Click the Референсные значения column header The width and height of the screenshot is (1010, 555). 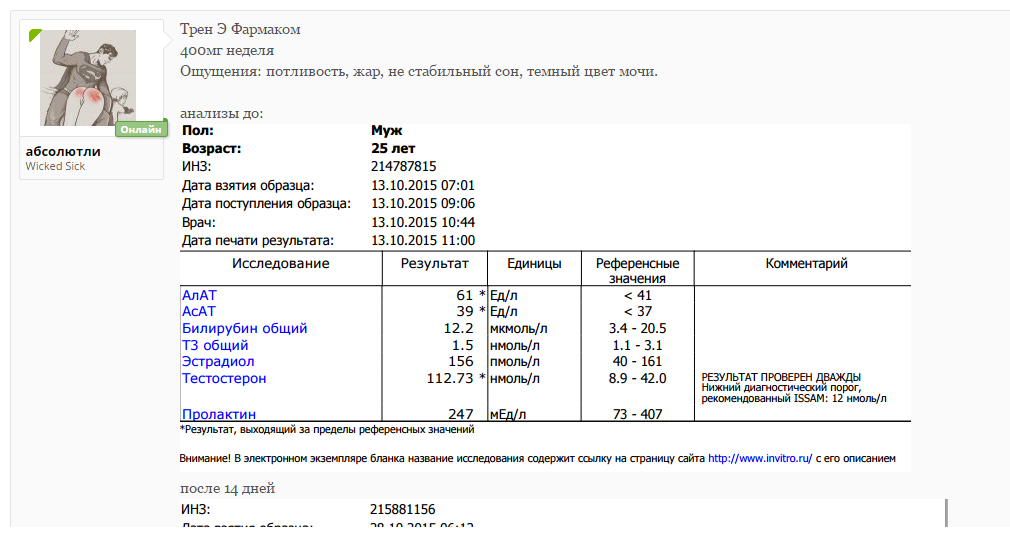pyautogui.click(x=637, y=271)
